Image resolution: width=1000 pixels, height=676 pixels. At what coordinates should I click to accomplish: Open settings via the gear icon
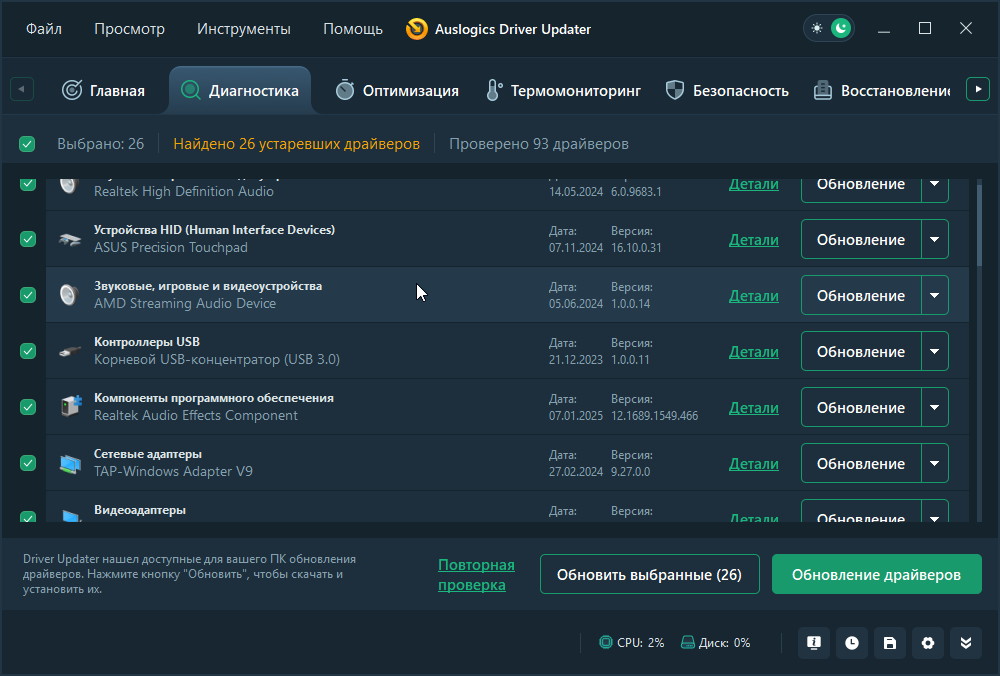coord(928,643)
